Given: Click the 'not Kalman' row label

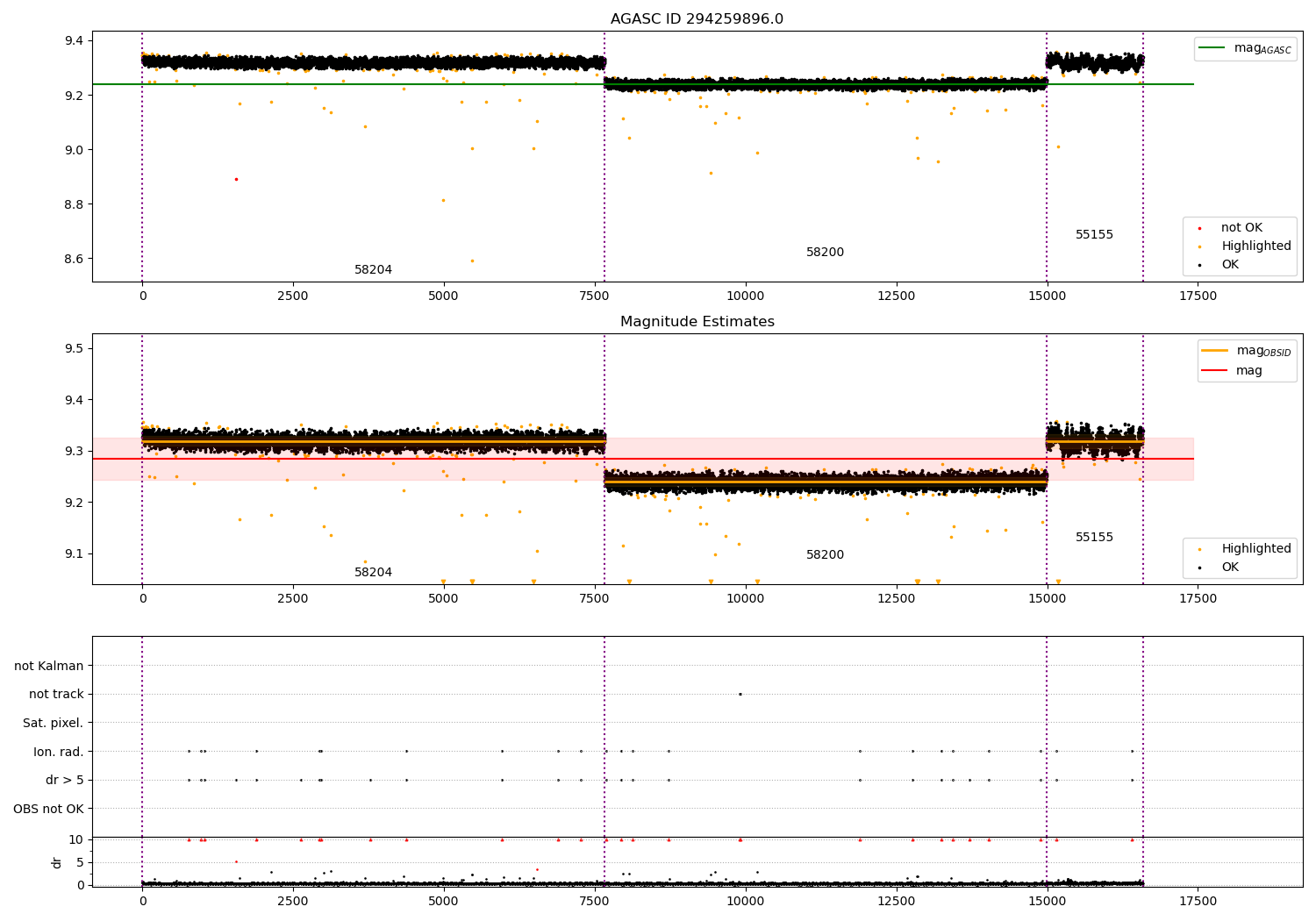Looking at the screenshot, I should click(49, 666).
